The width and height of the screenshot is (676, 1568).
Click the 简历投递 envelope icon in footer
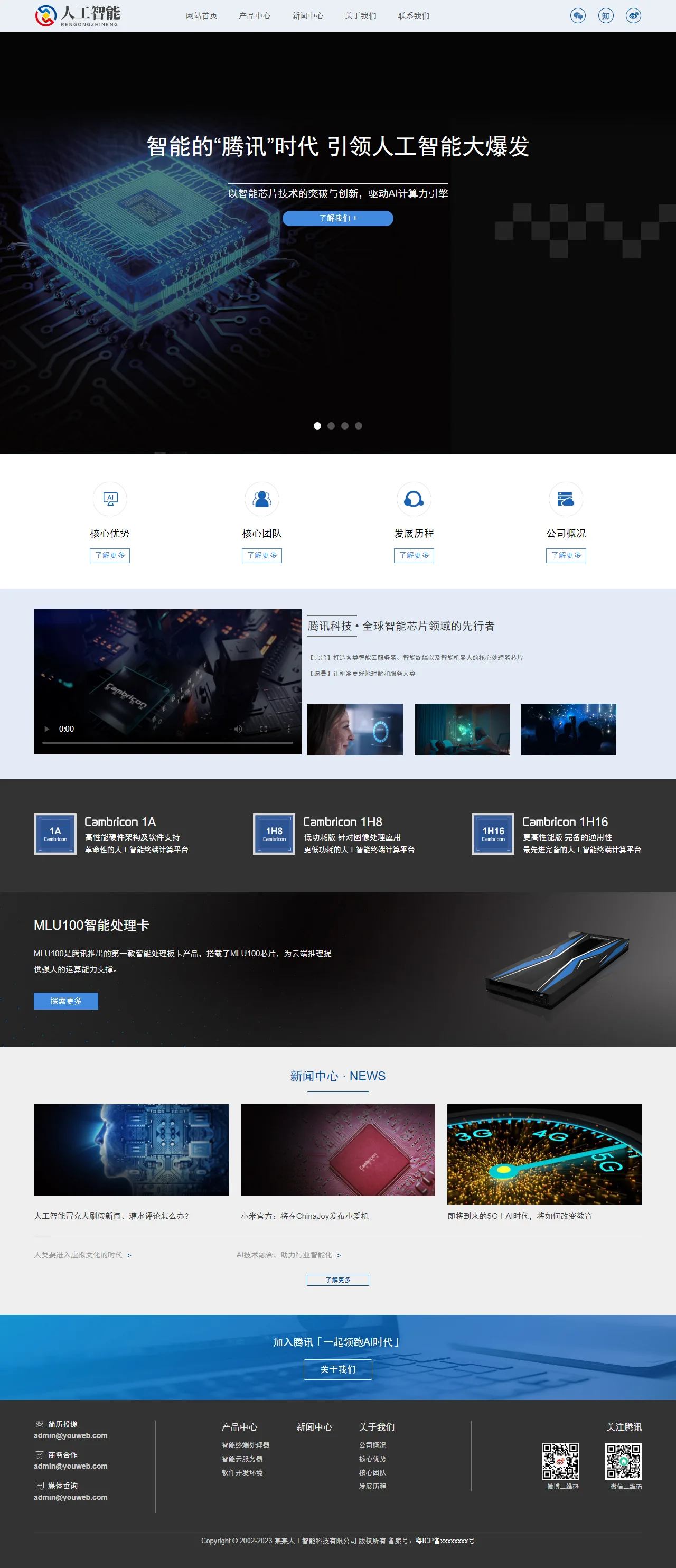click(40, 1424)
